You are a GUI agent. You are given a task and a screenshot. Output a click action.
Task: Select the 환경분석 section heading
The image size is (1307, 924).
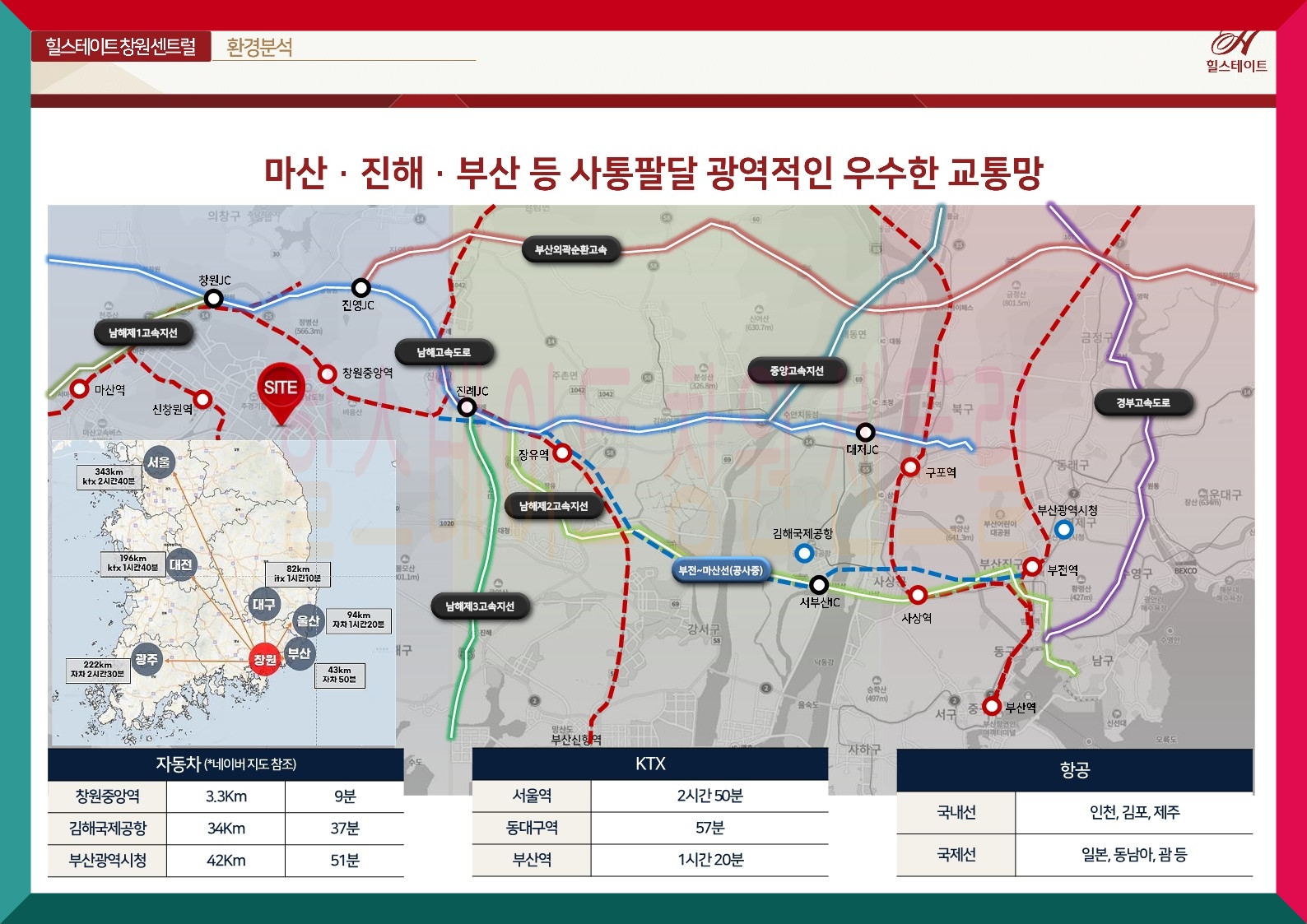[260, 47]
